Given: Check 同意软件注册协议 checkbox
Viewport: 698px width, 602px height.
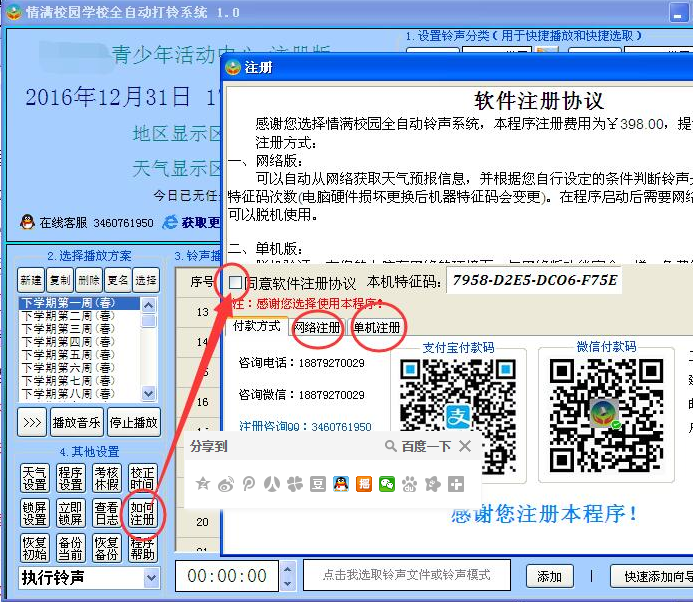Looking at the screenshot, I should pyautogui.click(x=235, y=282).
